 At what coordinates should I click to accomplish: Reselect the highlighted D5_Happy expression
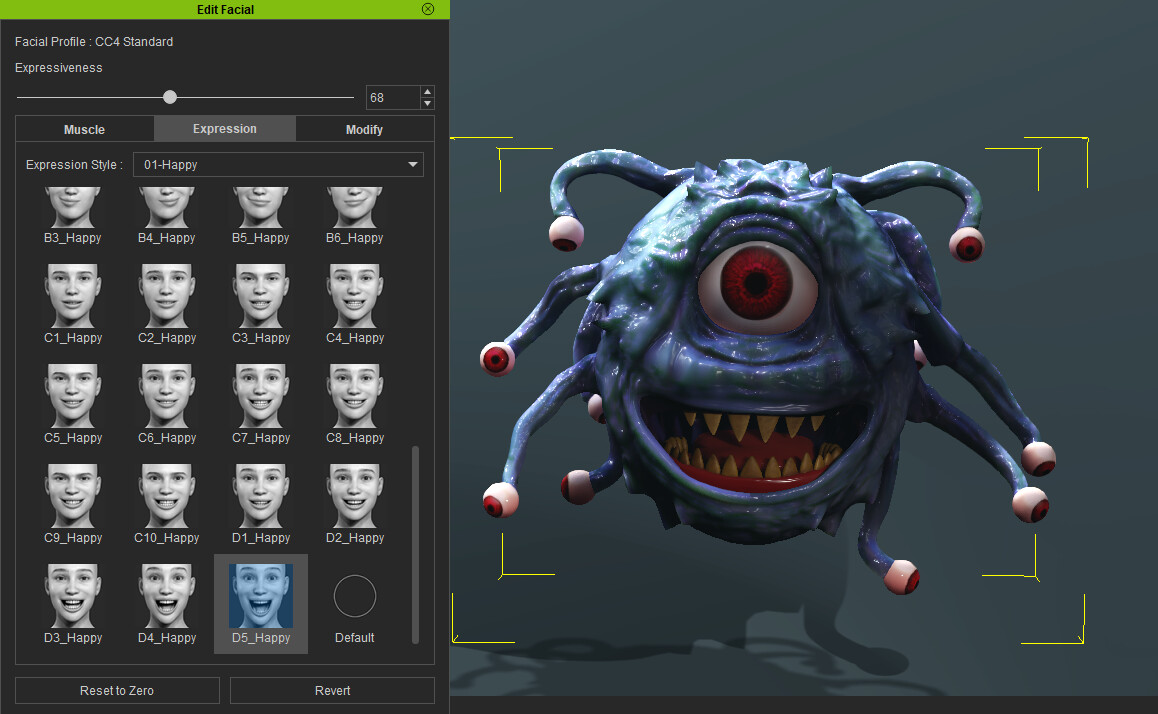click(261, 595)
